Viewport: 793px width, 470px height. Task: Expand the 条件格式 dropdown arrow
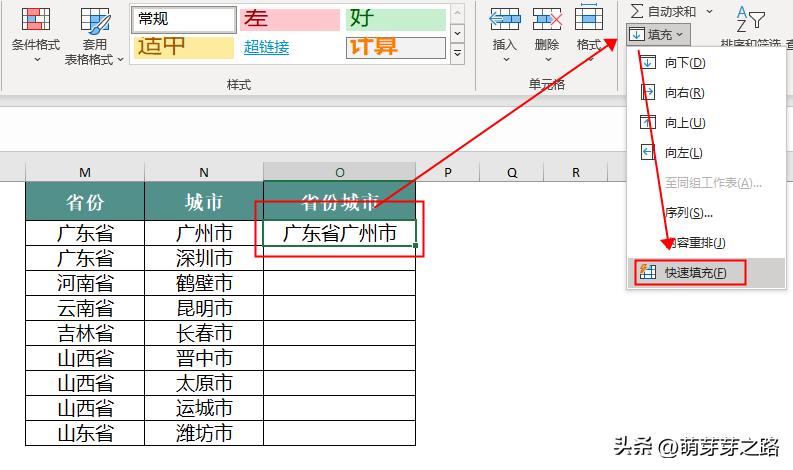(x=36, y=60)
